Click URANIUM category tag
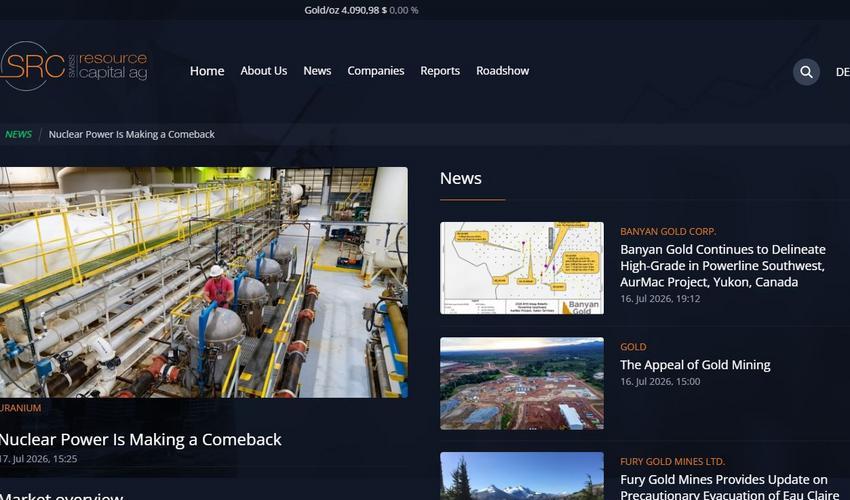Screen dimensions: 850x500 pyautogui.click(x=21, y=408)
